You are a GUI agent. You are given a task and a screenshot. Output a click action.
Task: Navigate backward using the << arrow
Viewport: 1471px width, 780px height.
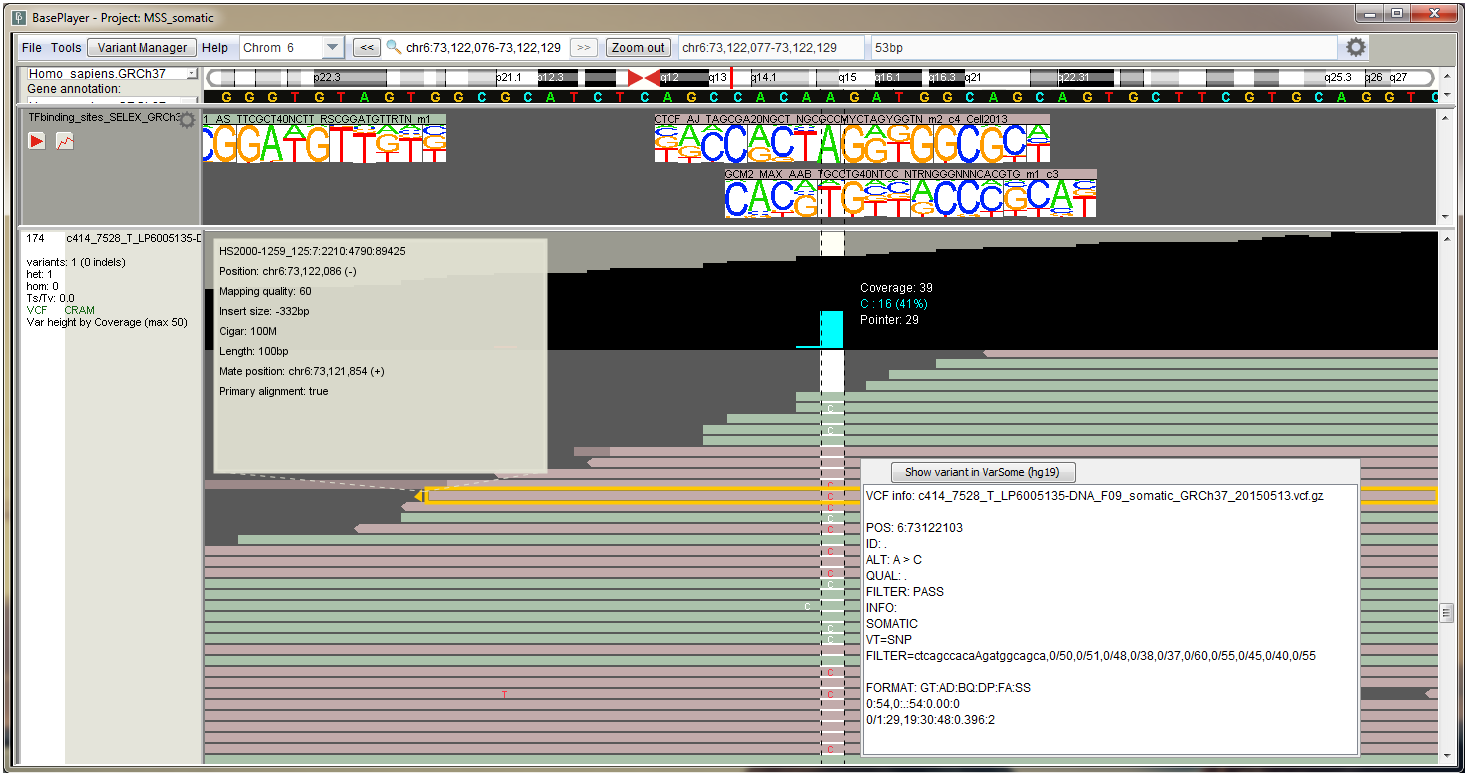[367, 46]
